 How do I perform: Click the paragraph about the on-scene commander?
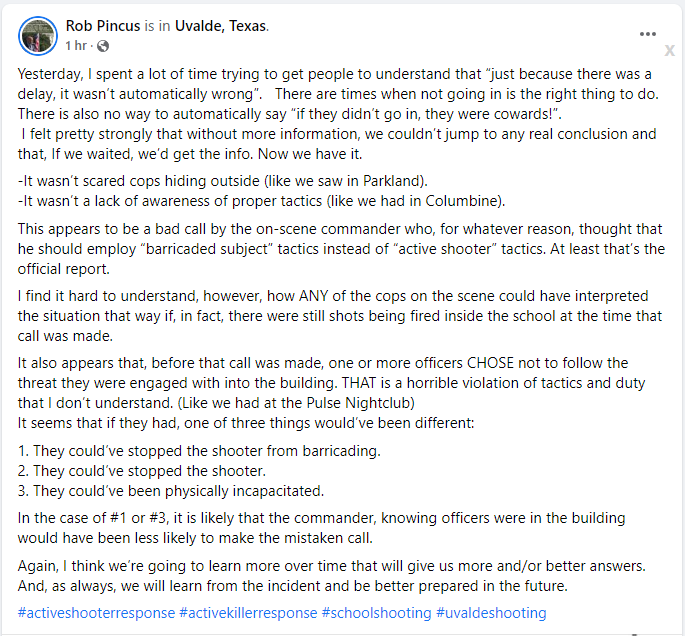click(x=341, y=249)
